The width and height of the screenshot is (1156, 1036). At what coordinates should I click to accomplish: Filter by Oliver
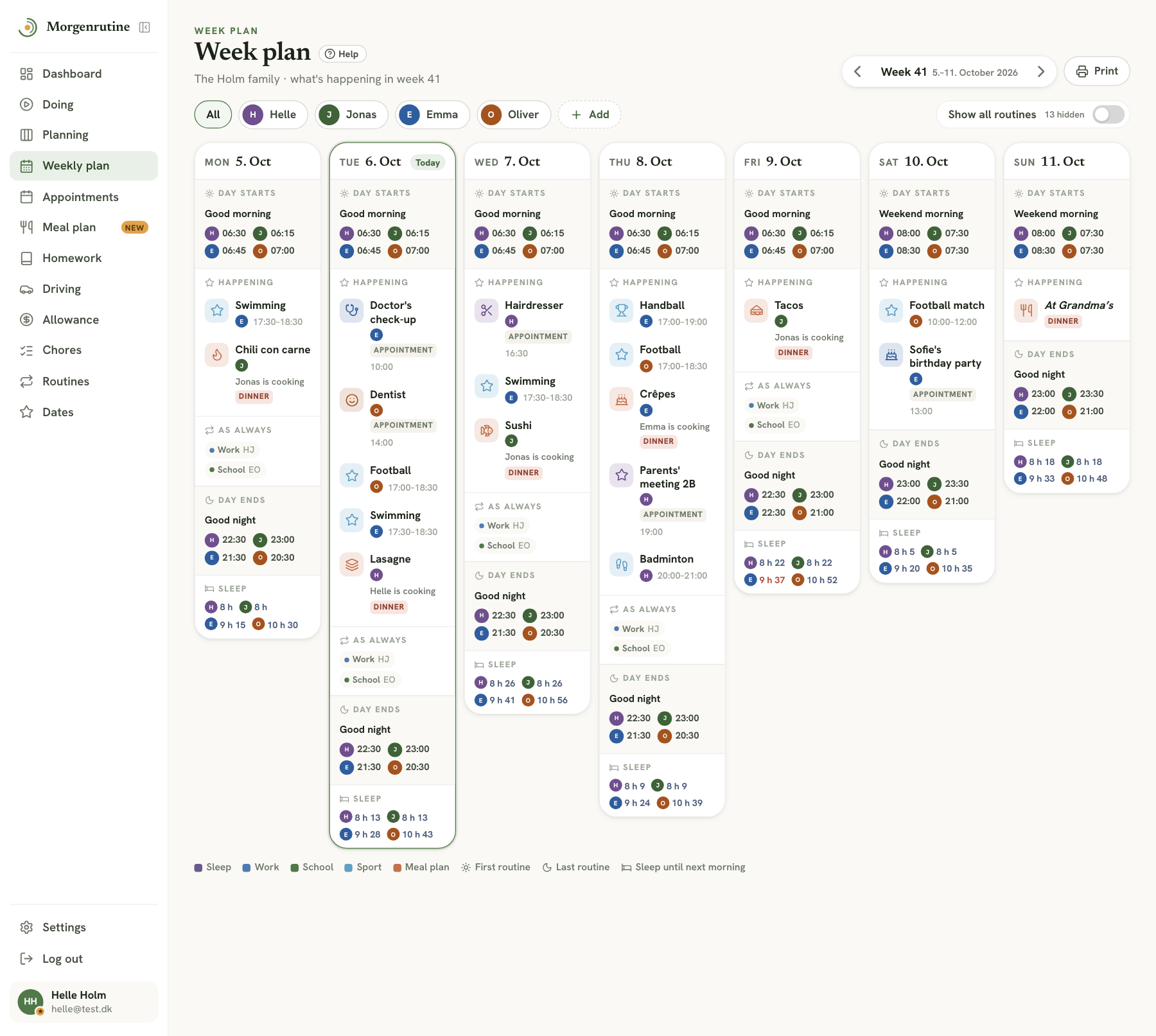pyautogui.click(x=514, y=114)
